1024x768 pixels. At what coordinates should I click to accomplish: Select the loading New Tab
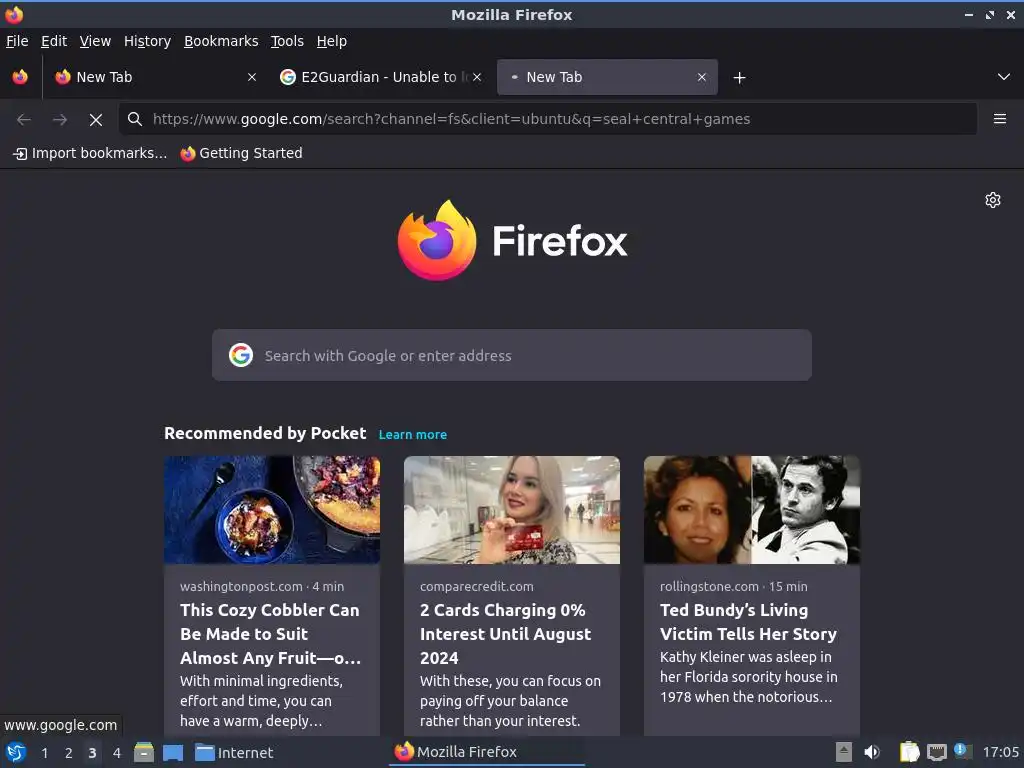(x=607, y=77)
